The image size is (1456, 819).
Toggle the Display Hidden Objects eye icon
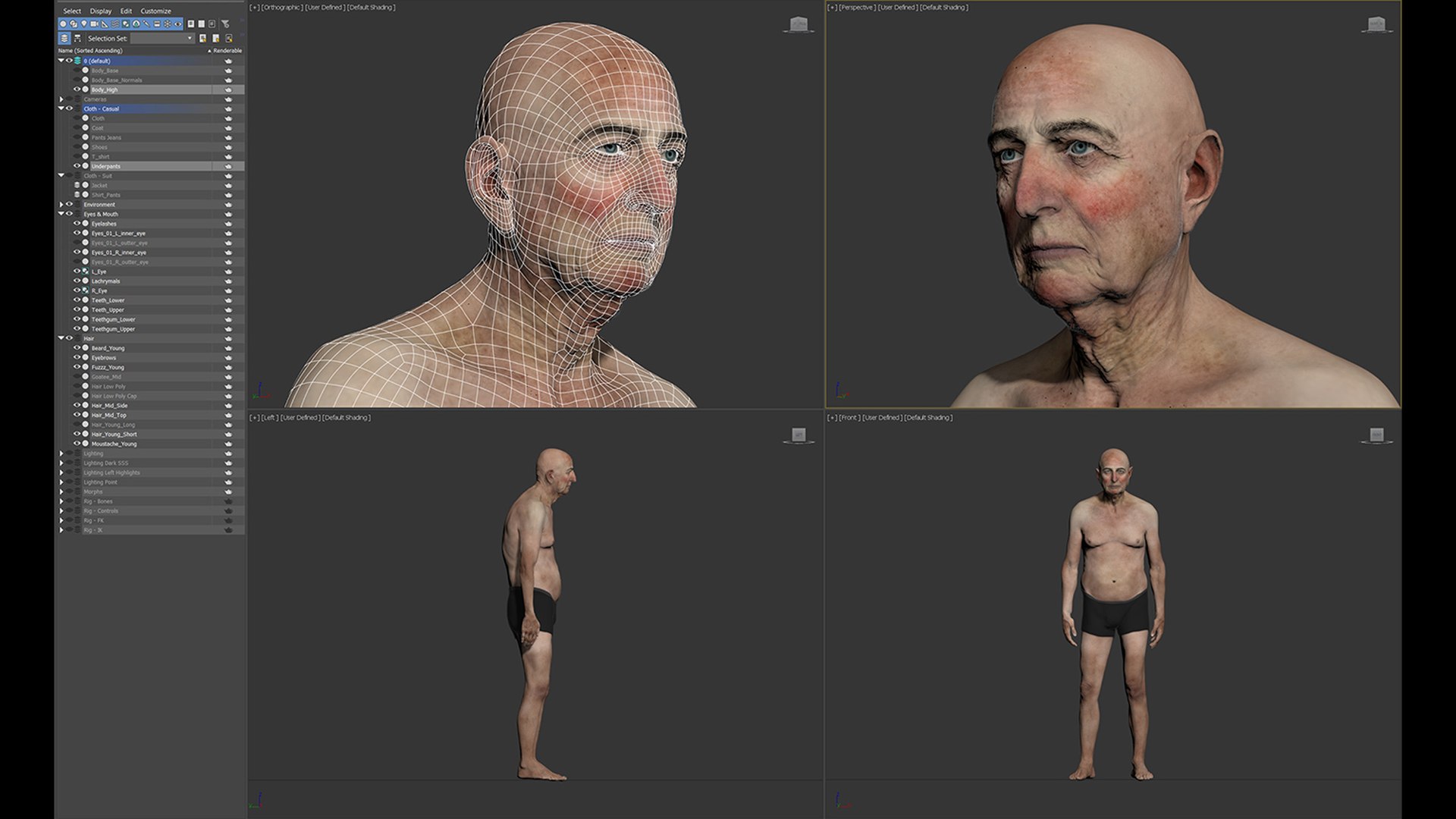point(178,24)
